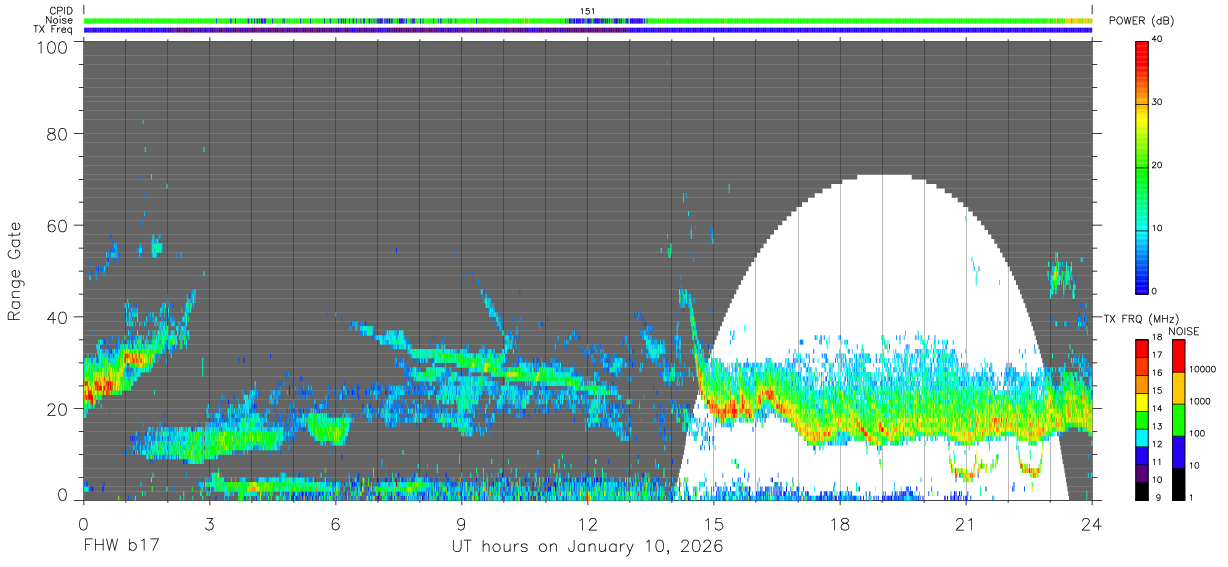Click the CPID label at top left

click(x=60, y=10)
